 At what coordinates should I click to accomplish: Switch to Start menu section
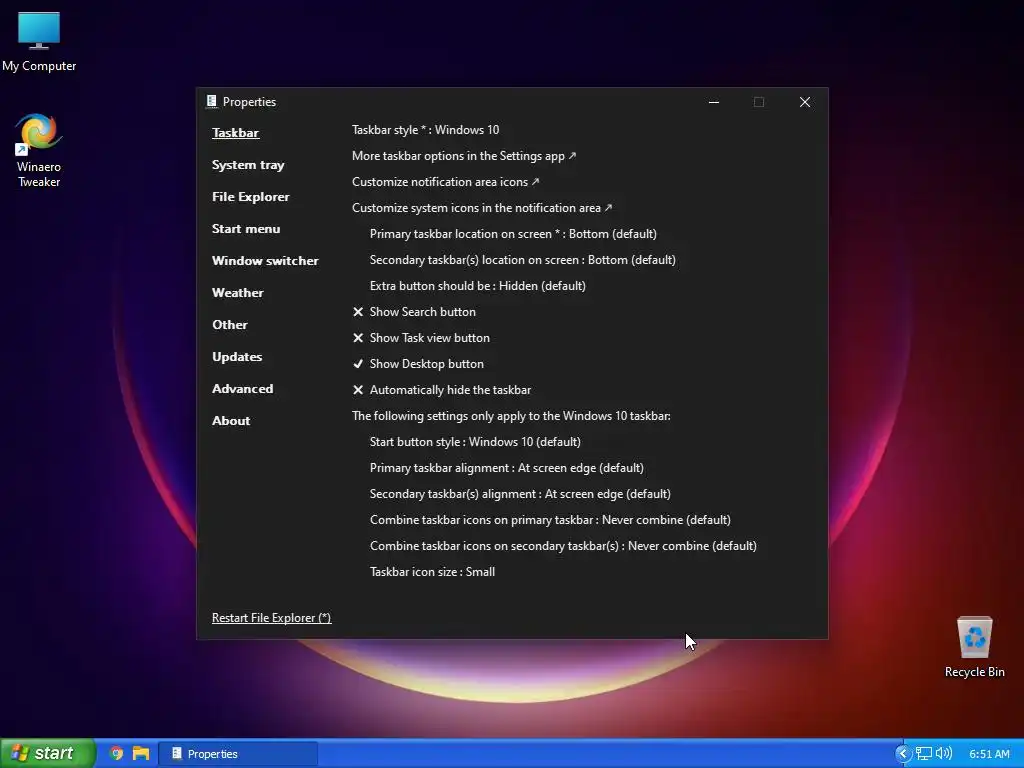[x=246, y=229]
